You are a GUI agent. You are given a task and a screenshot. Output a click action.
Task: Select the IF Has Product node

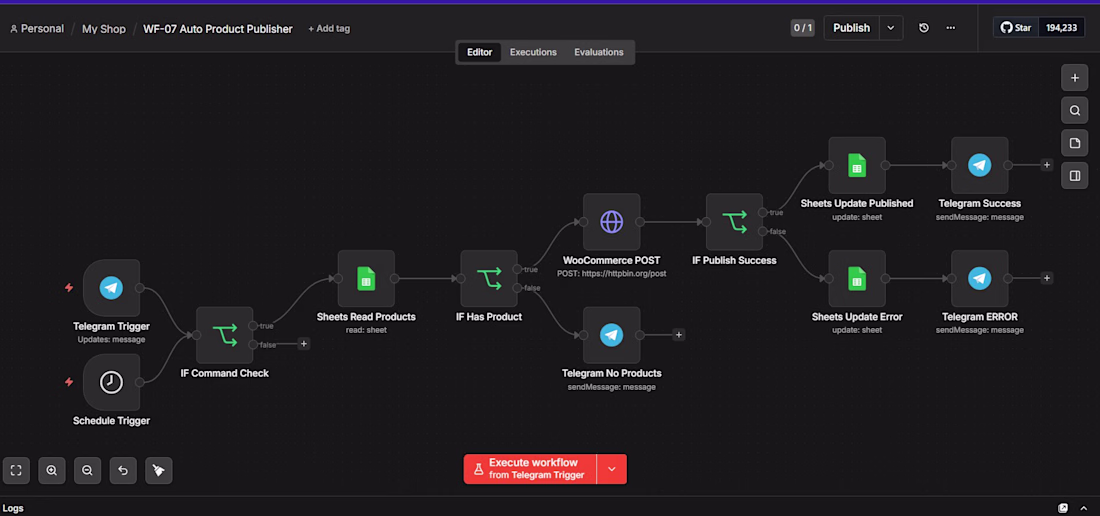pyautogui.click(x=489, y=278)
